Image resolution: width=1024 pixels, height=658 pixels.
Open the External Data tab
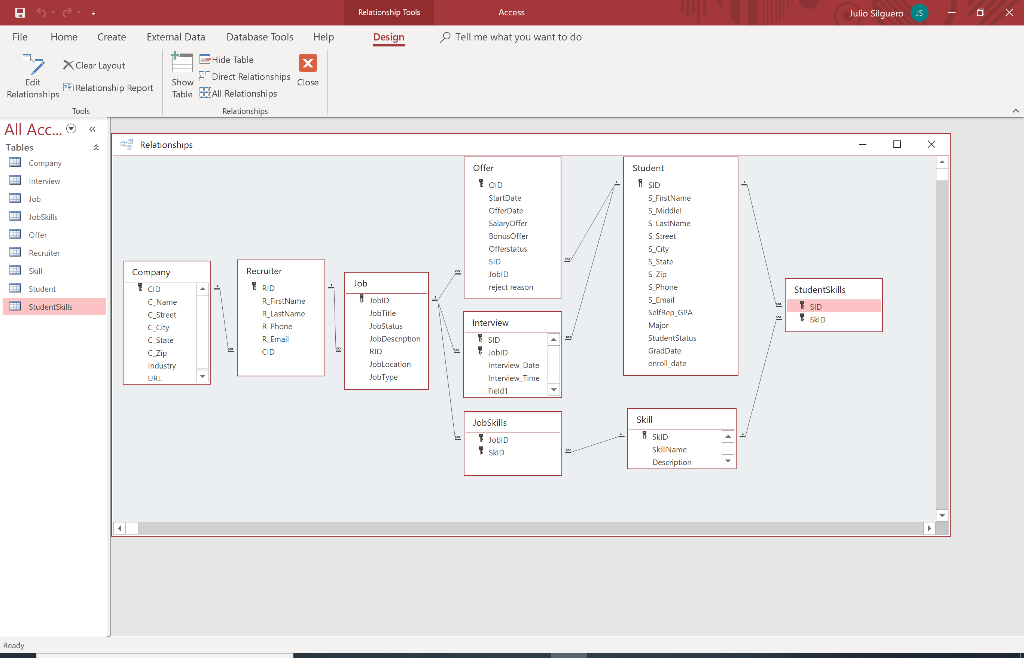pyautogui.click(x=176, y=37)
